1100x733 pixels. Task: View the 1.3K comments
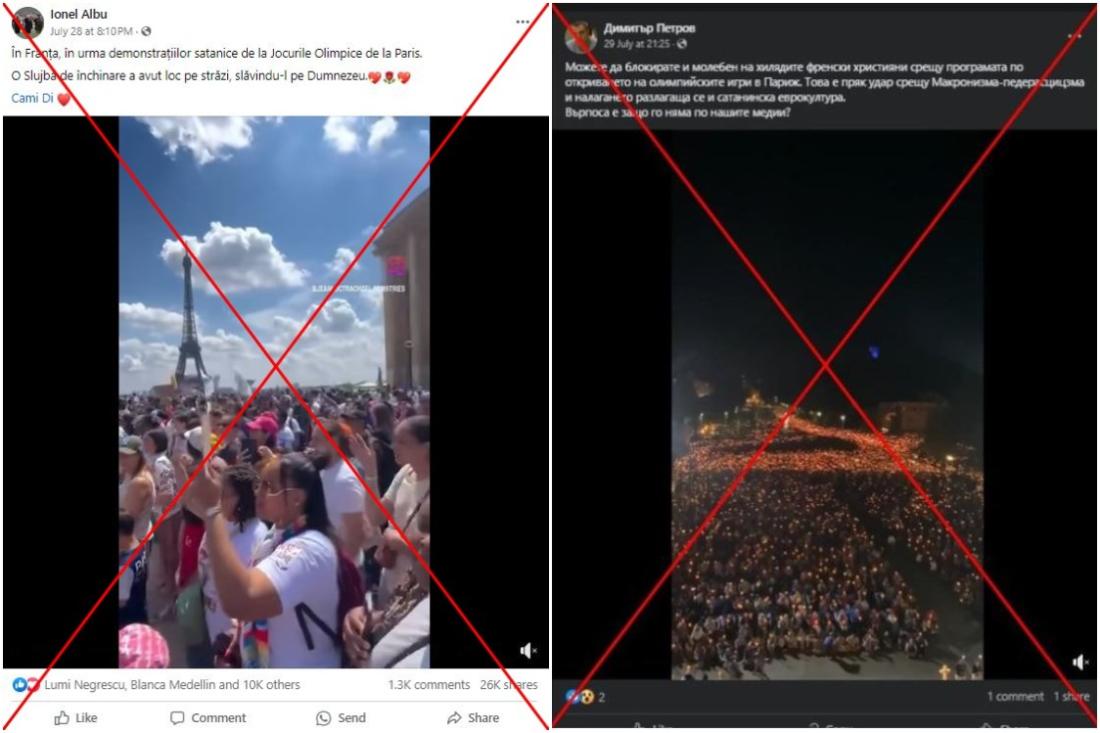(x=429, y=685)
